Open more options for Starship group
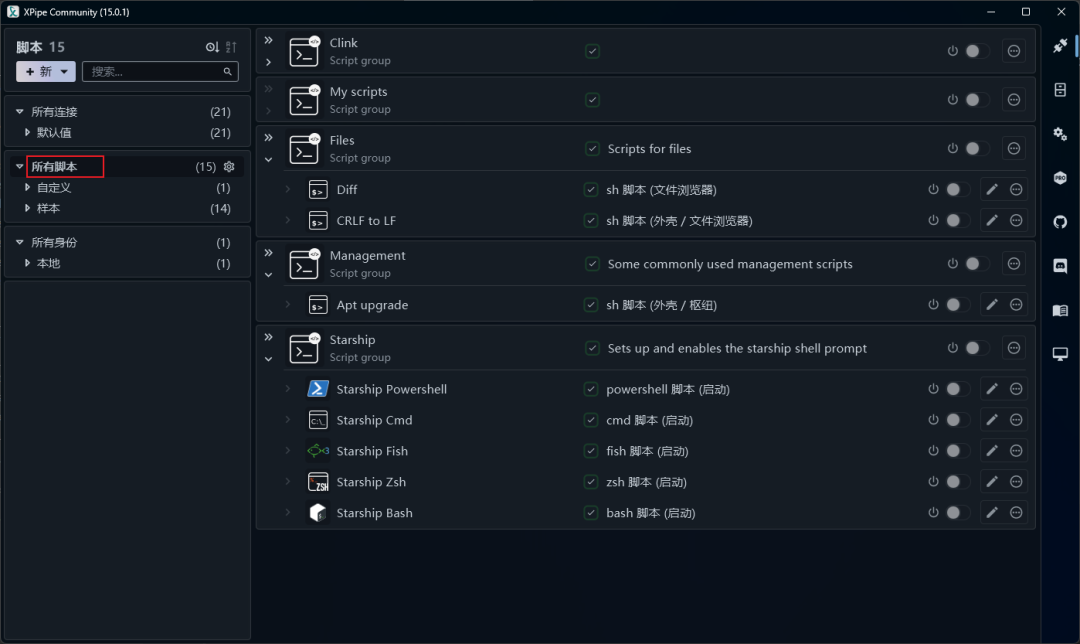The height and width of the screenshot is (644, 1080). pyautogui.click(x=1014, y=348)
